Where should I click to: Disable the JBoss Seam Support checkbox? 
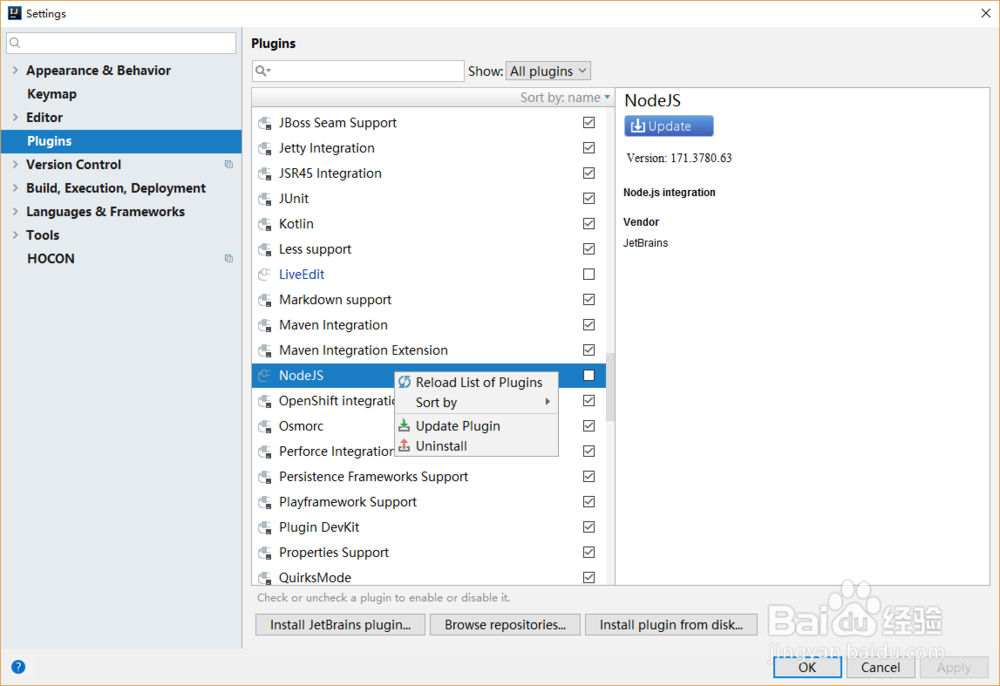click(589, 122)
